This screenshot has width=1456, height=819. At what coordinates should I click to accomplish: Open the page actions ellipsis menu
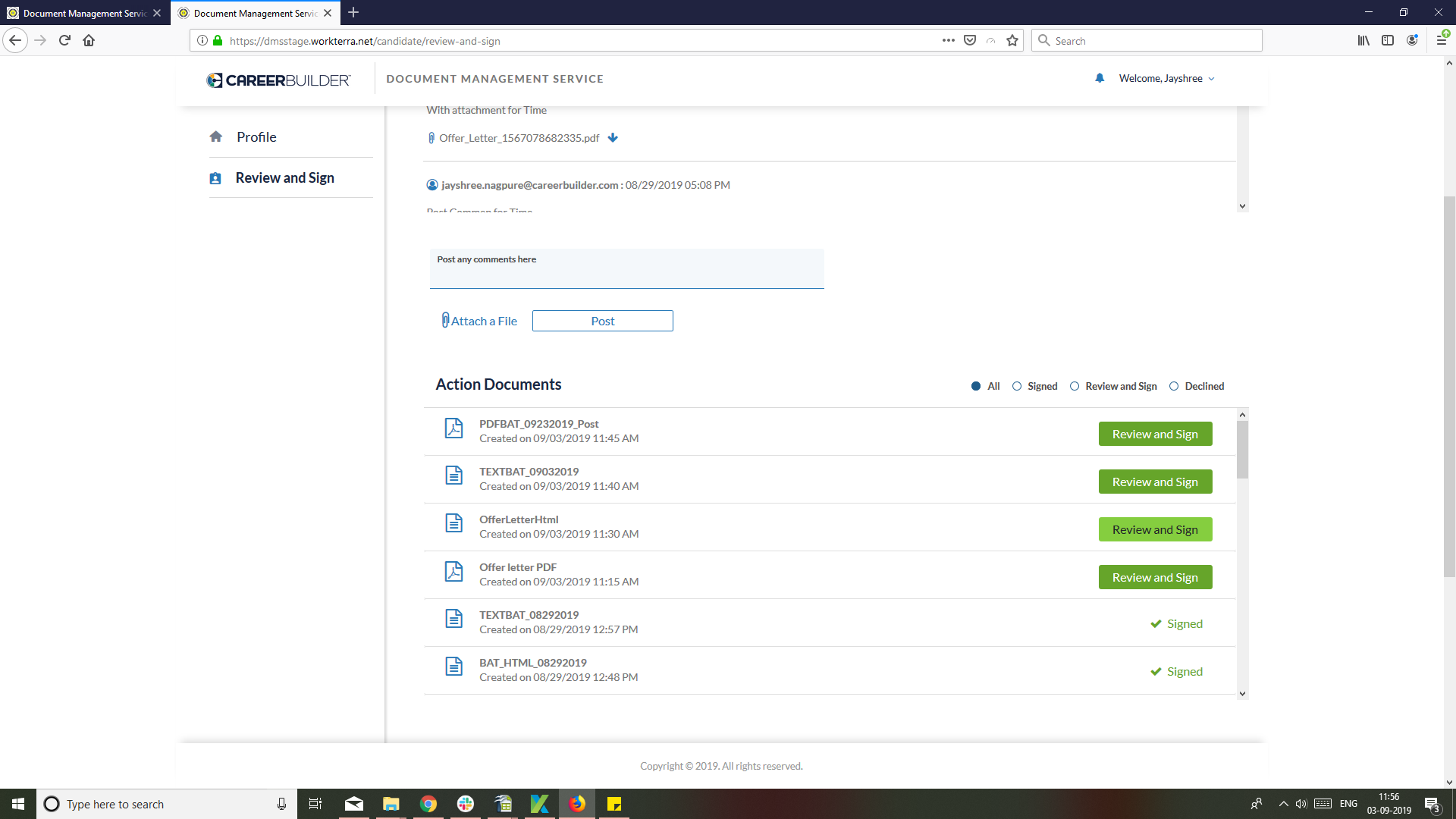click(949, 40)
